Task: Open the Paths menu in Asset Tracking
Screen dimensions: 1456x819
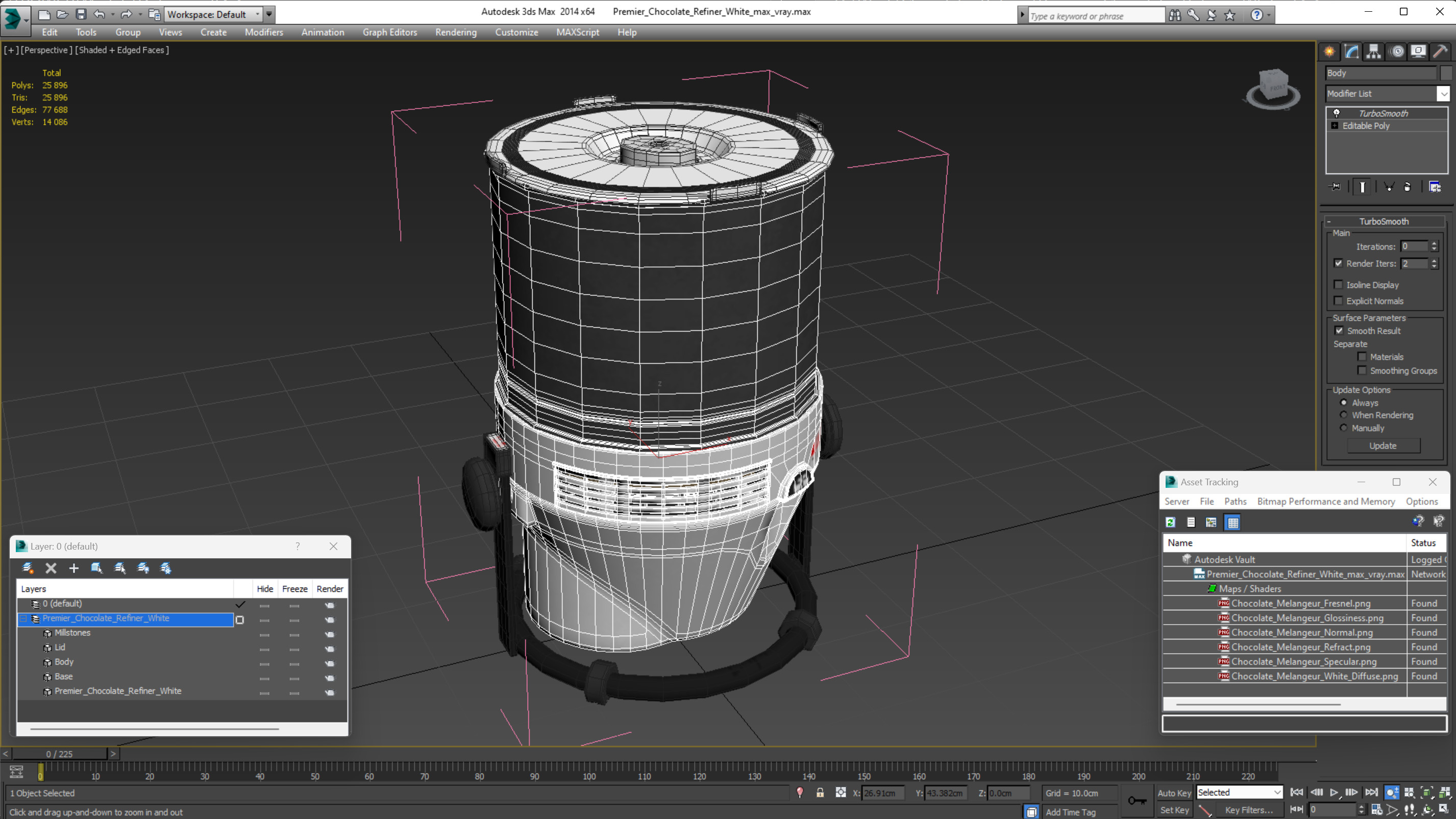Action: (x=1235, y=501)
